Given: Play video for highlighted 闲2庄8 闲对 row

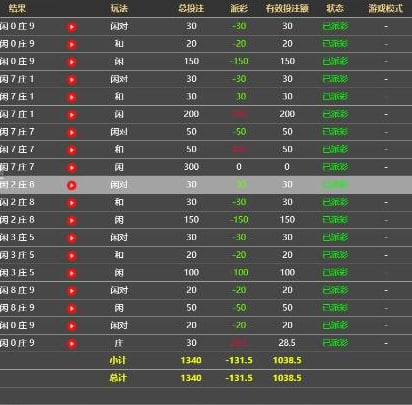Looking at the screenshot, I should [x=72, y=185].
